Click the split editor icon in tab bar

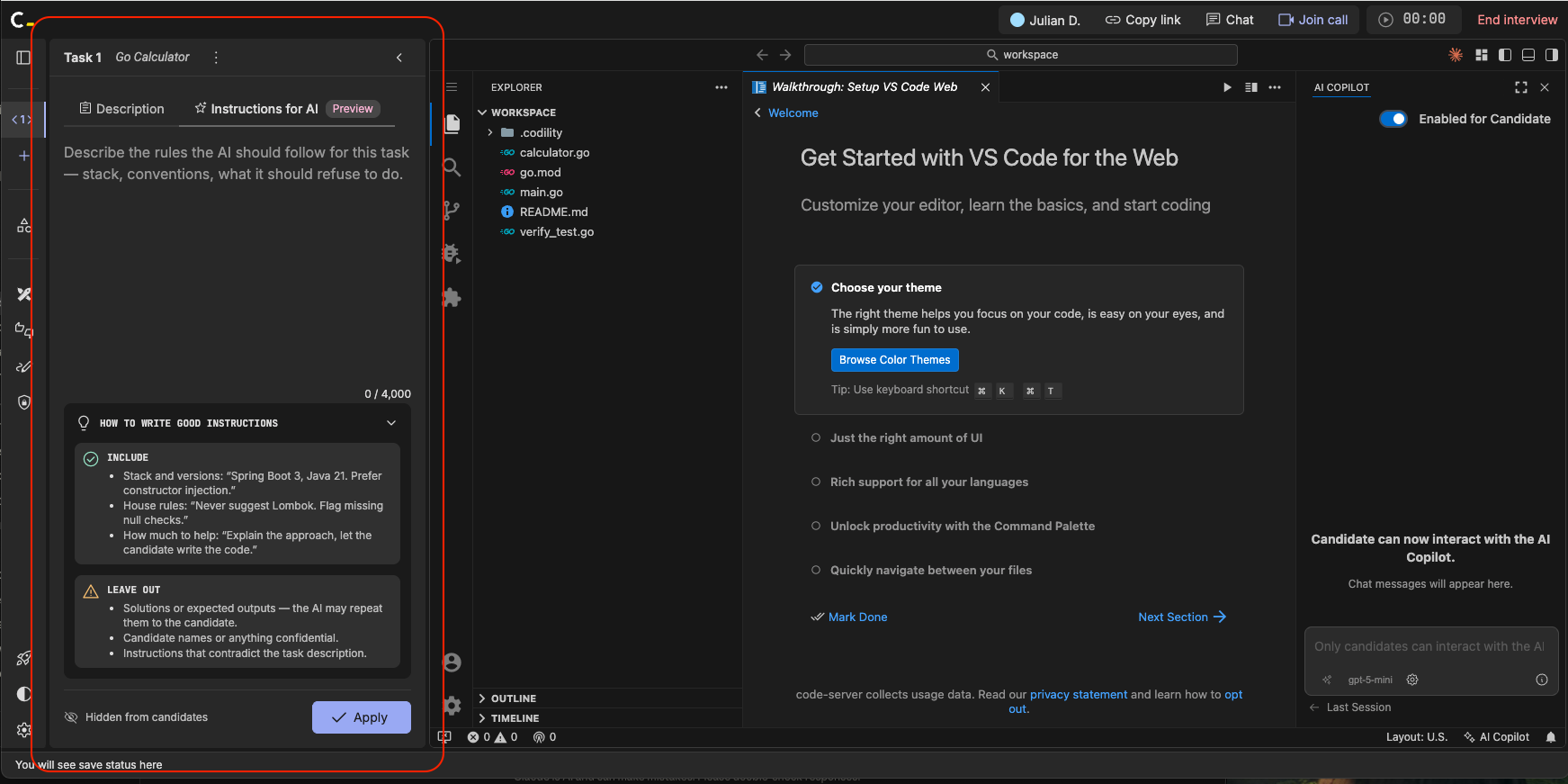pos(1251,87)
